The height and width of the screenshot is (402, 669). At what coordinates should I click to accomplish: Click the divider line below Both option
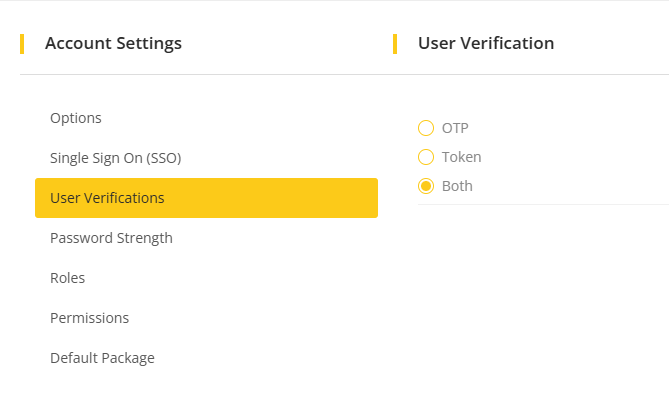click(542, 204)
